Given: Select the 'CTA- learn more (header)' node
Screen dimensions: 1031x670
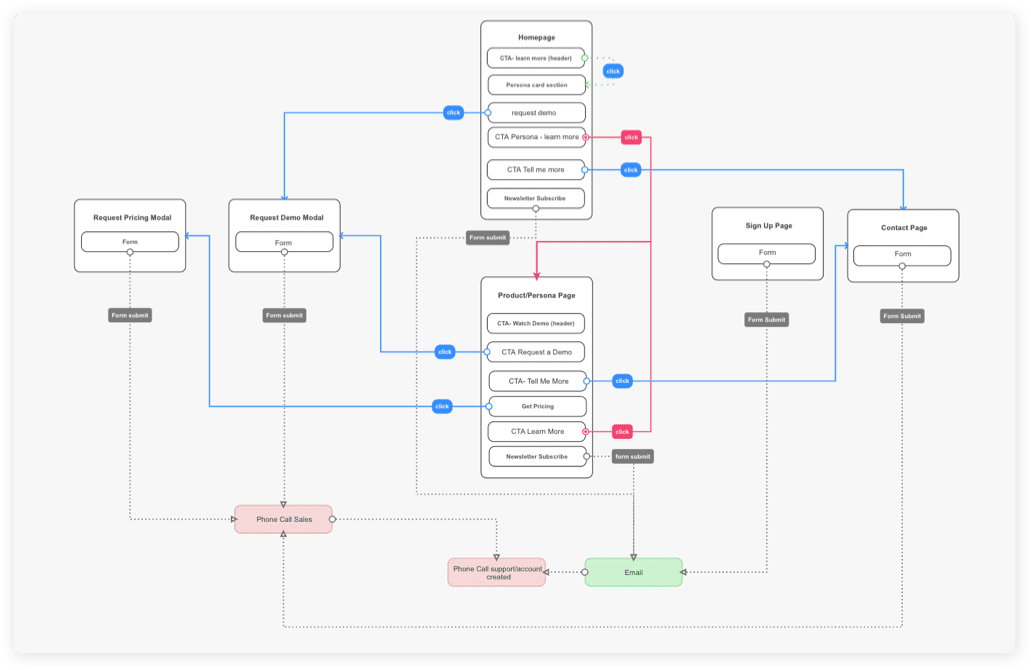Looking at the screenshot, I should point(535,58).
